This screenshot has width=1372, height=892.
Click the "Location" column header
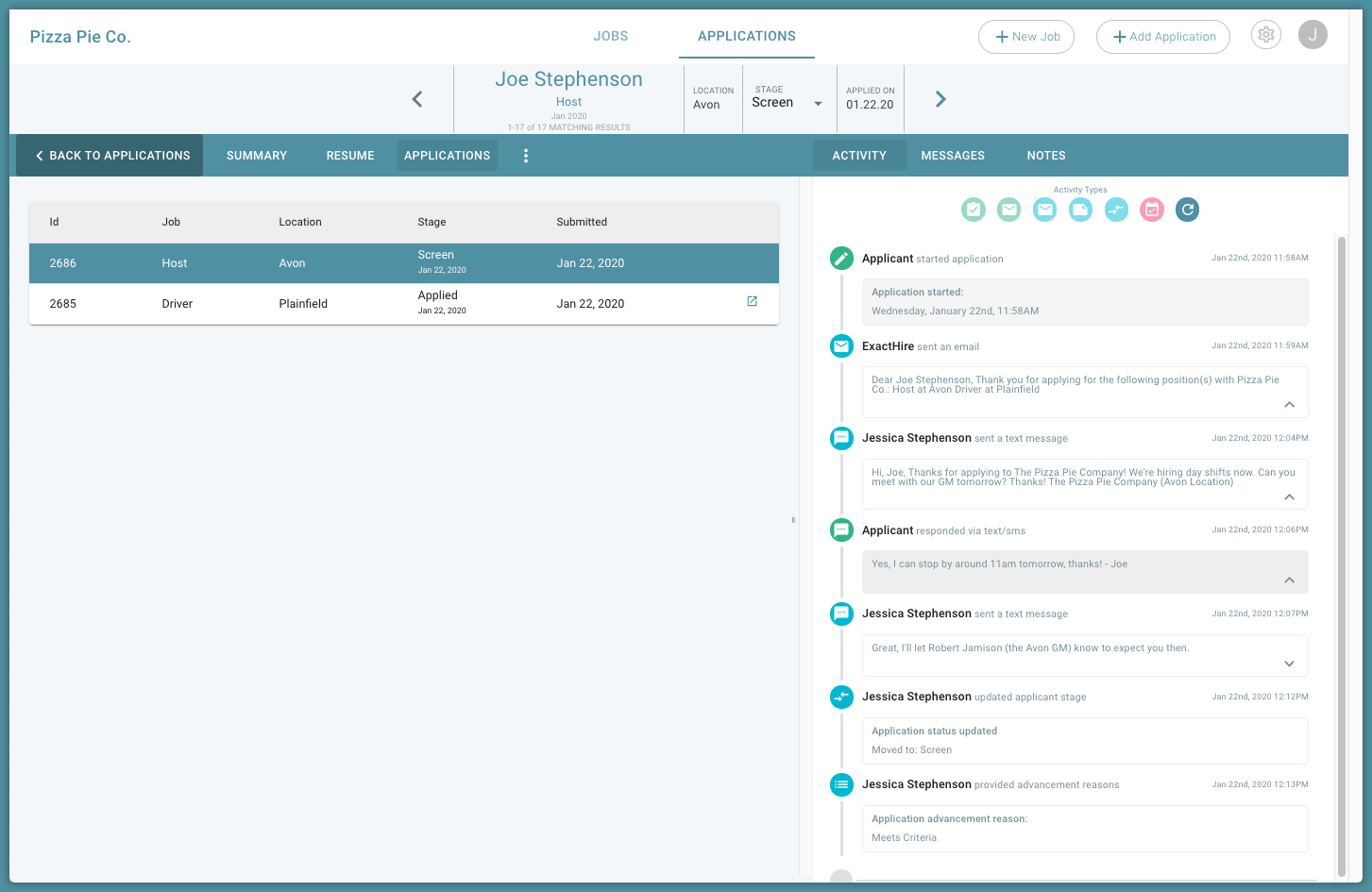tap(300, 222)
